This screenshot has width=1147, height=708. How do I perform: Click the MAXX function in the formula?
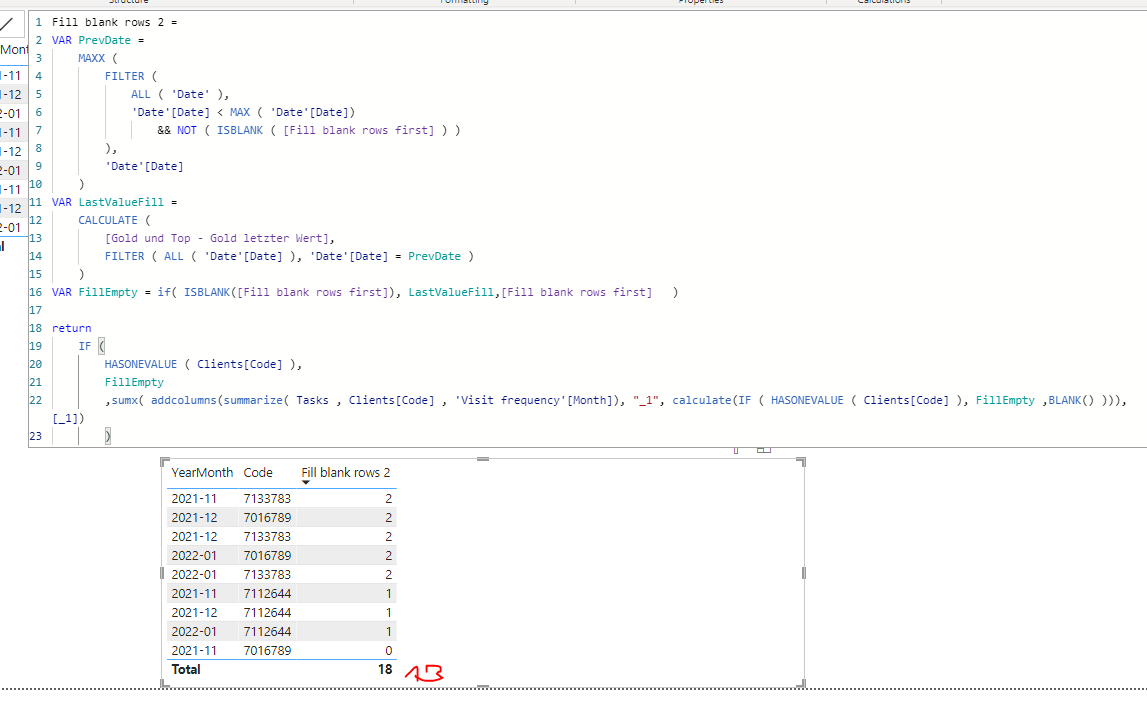(91, 58)
